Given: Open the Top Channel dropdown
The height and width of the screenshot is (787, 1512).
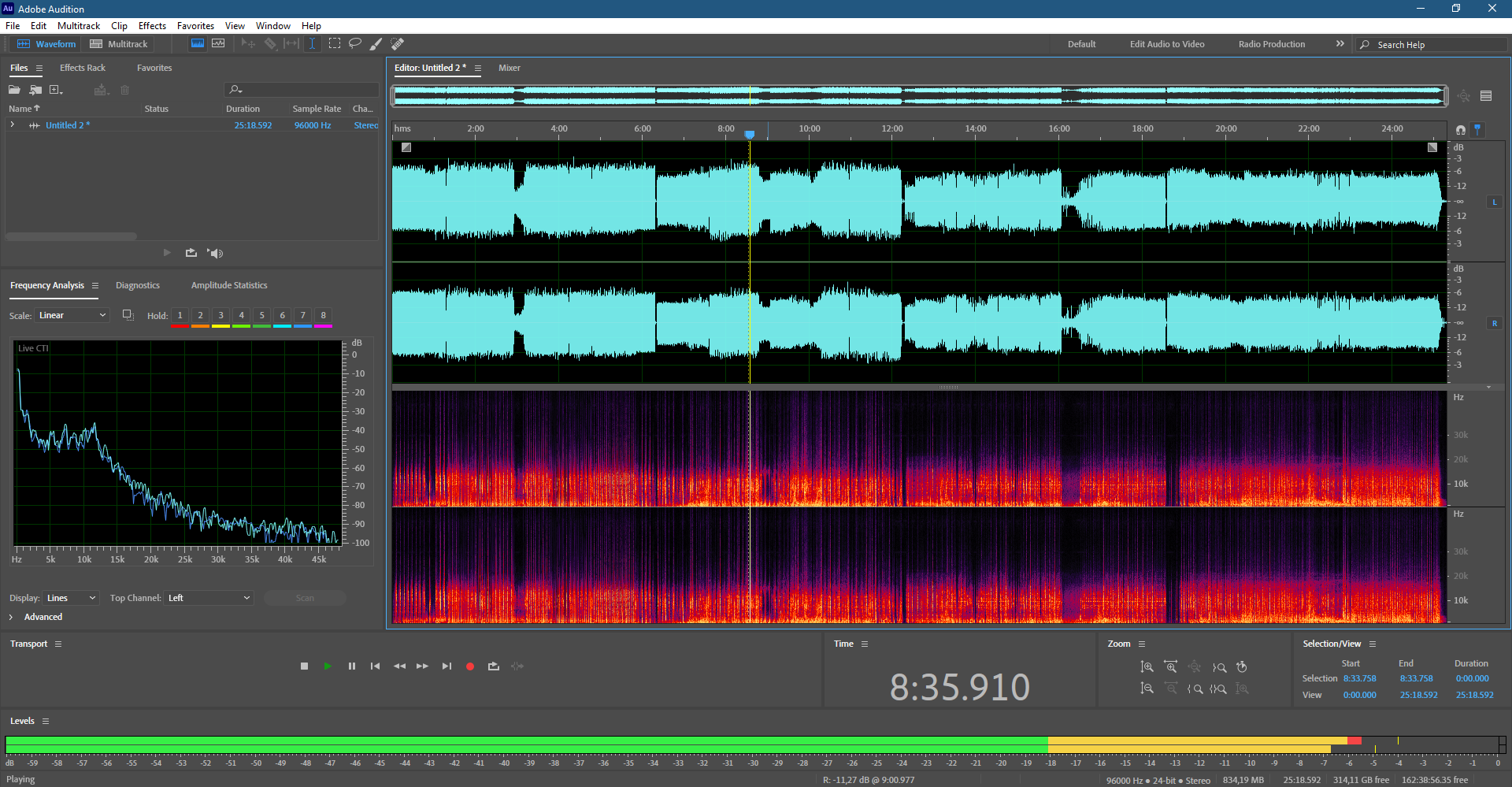Looking at the screenshot, I should (x=209, y=598).
